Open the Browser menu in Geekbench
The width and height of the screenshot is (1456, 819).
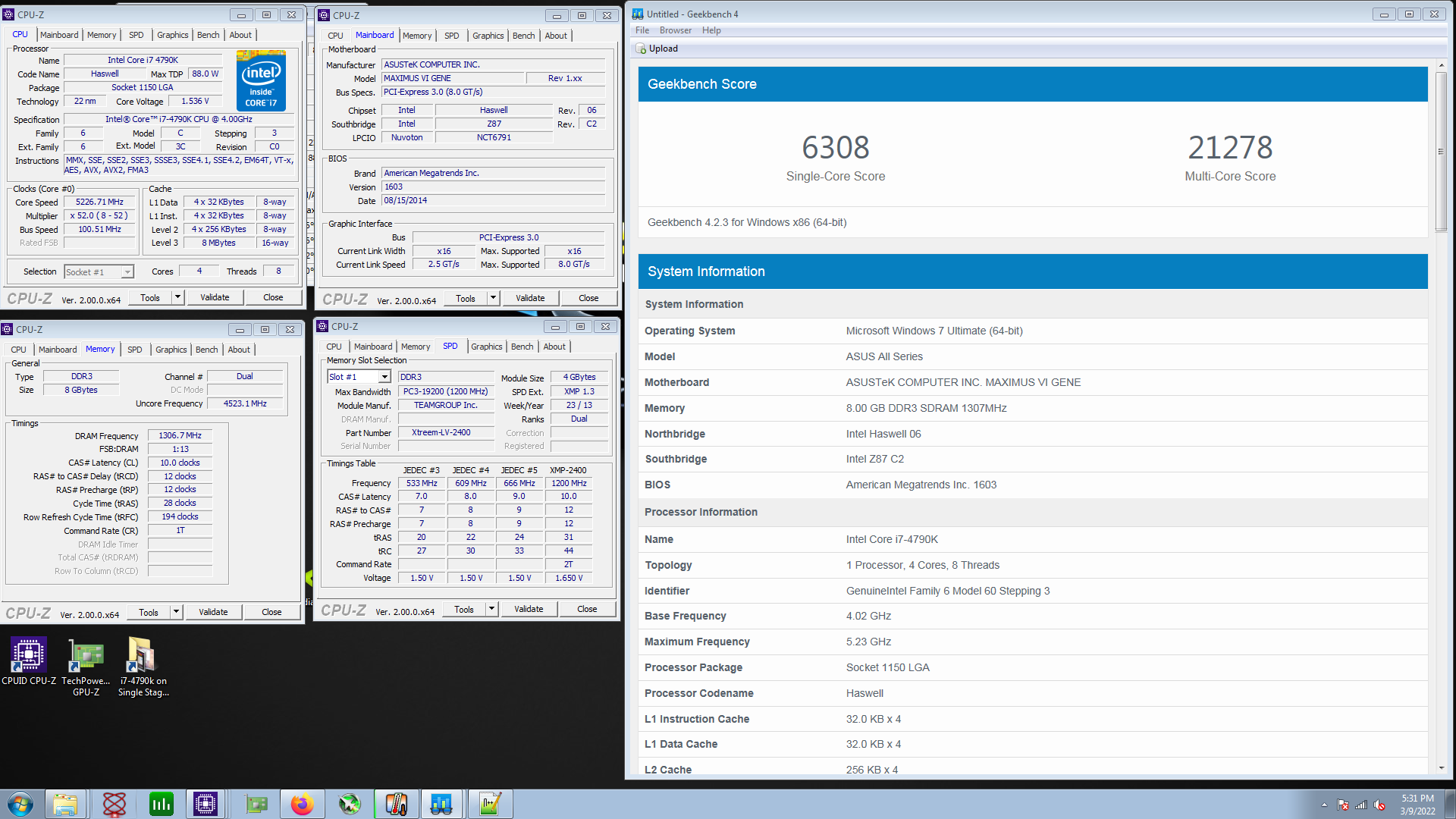(675, 30)
